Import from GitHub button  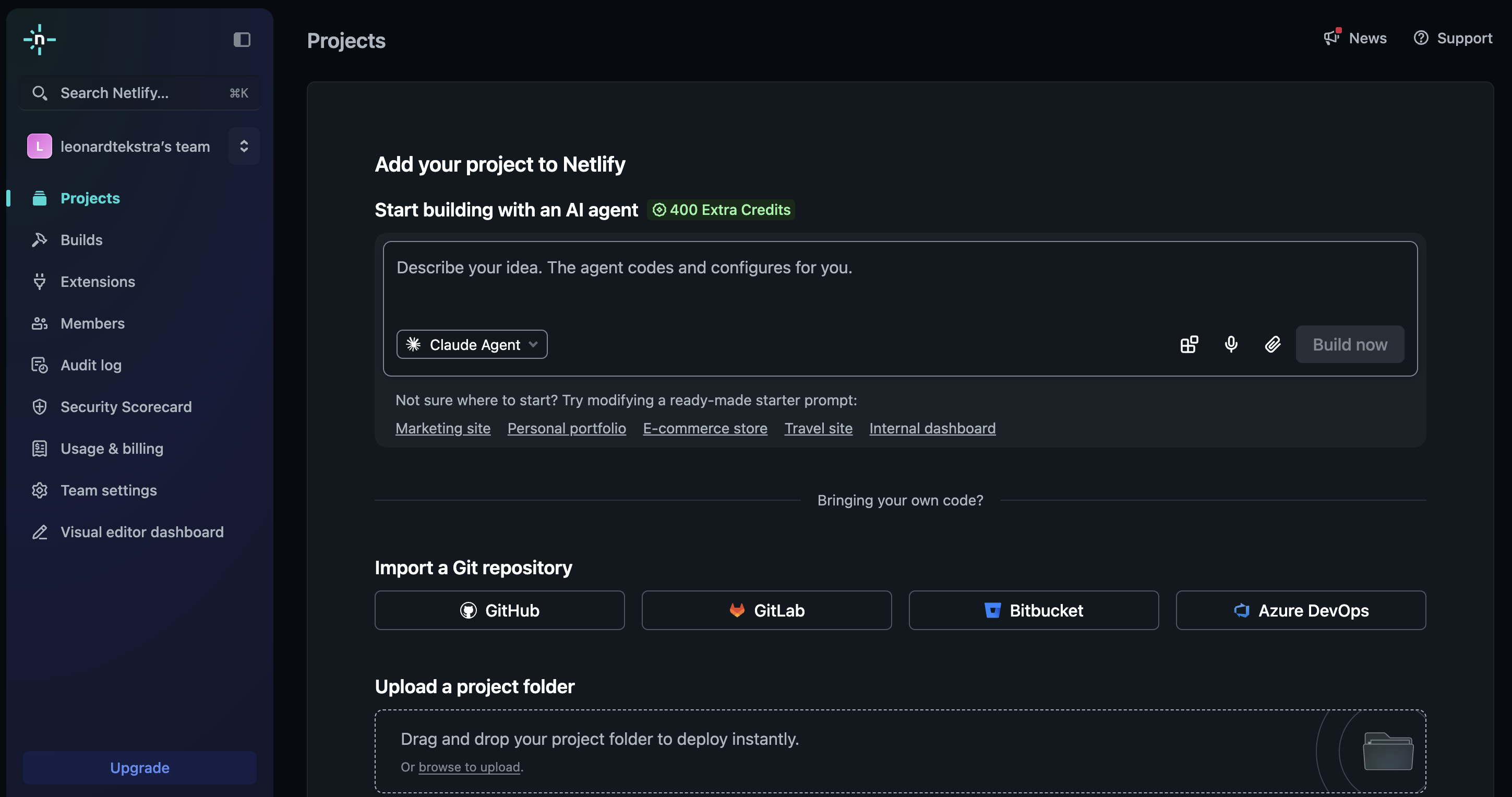(499, 610)
